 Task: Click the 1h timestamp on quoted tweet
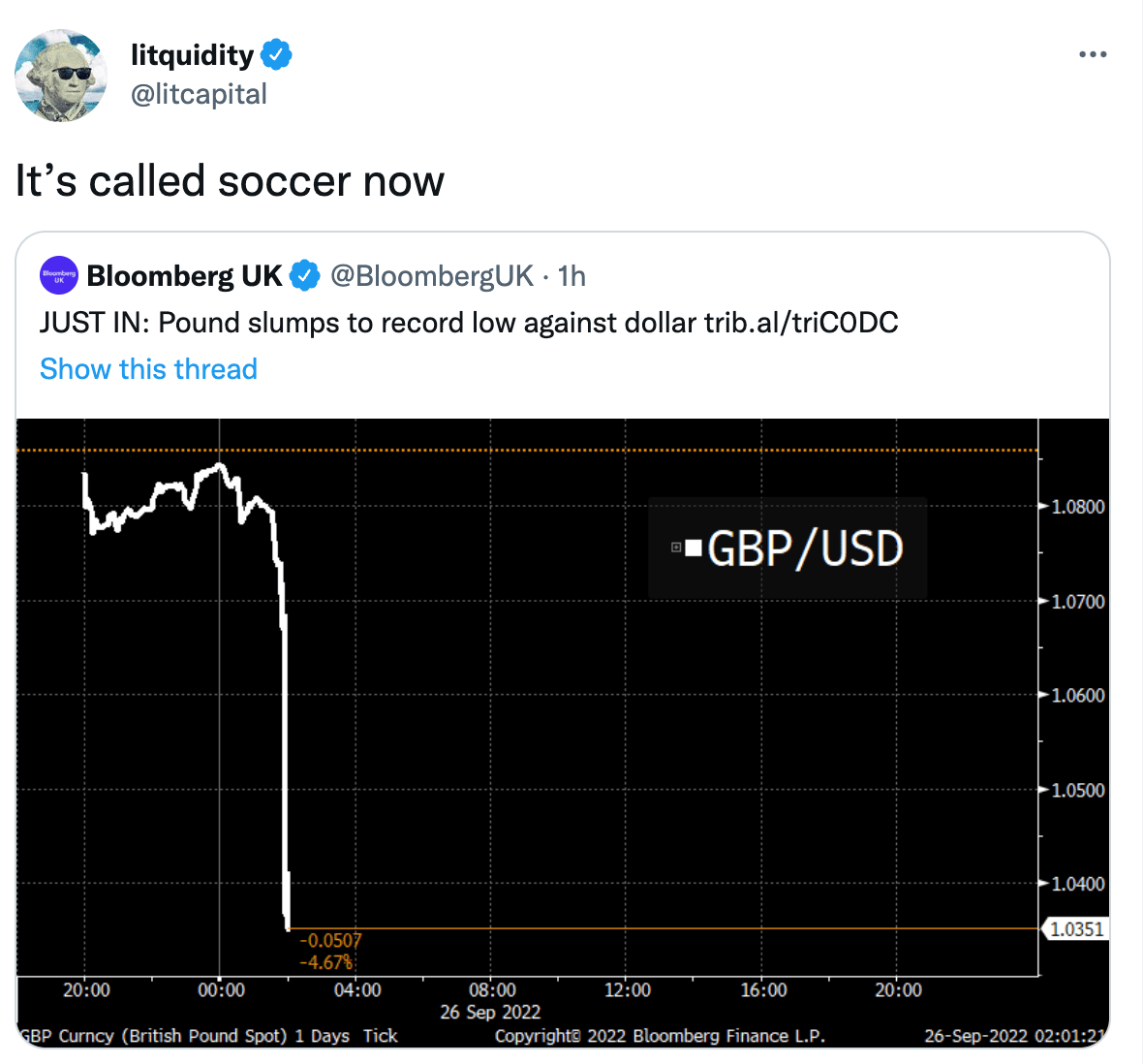(571, 275)
